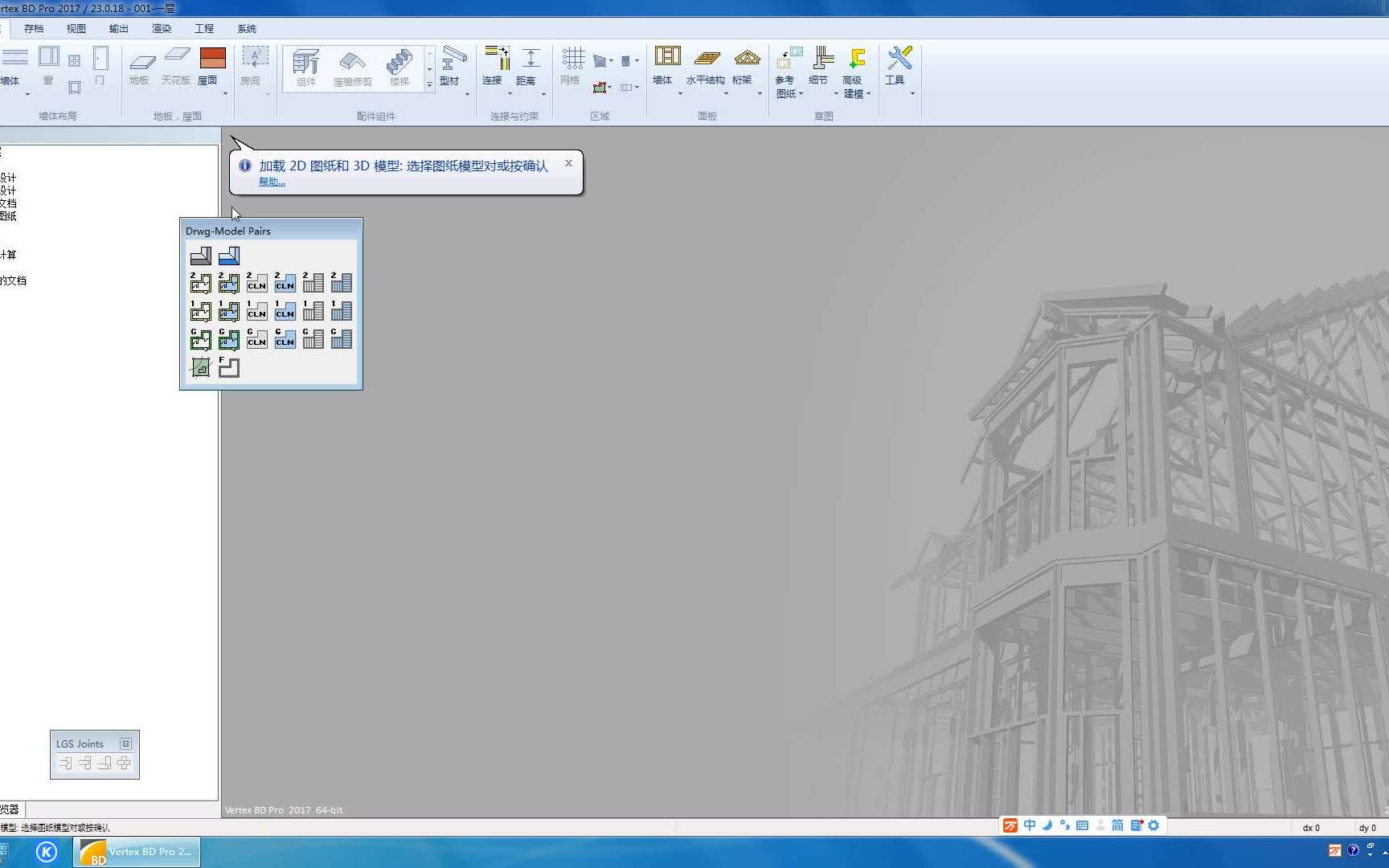Switch to the 渲染 ribbon tab
The height and width of the screenshot is (868, 1389).
[162, 28]
